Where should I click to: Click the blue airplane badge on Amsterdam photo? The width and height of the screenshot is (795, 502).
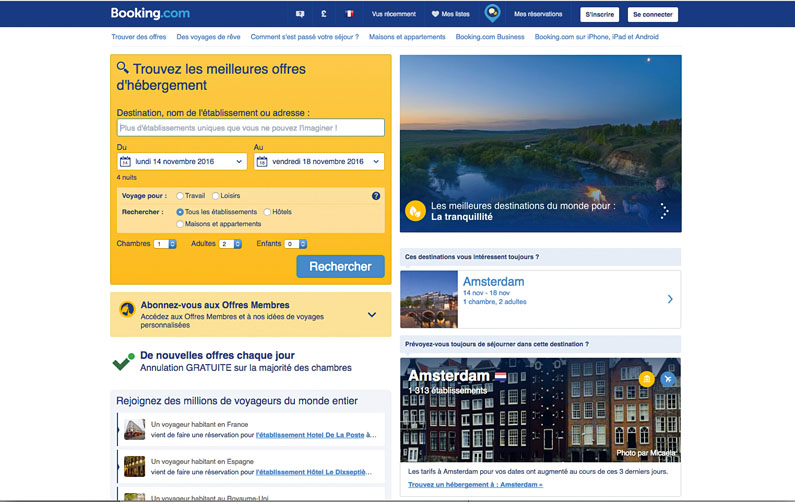point(668,379)
